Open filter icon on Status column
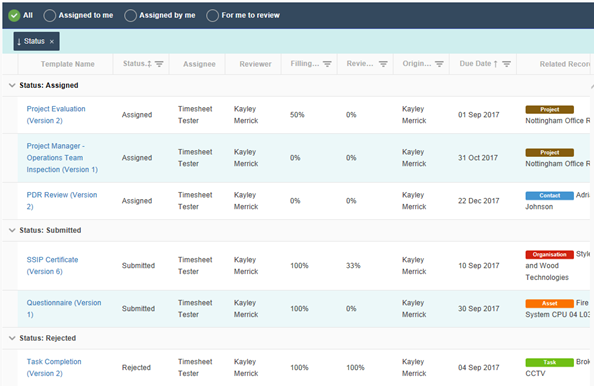Viewport: 594px width, 386px height. (x=159, y=64)
